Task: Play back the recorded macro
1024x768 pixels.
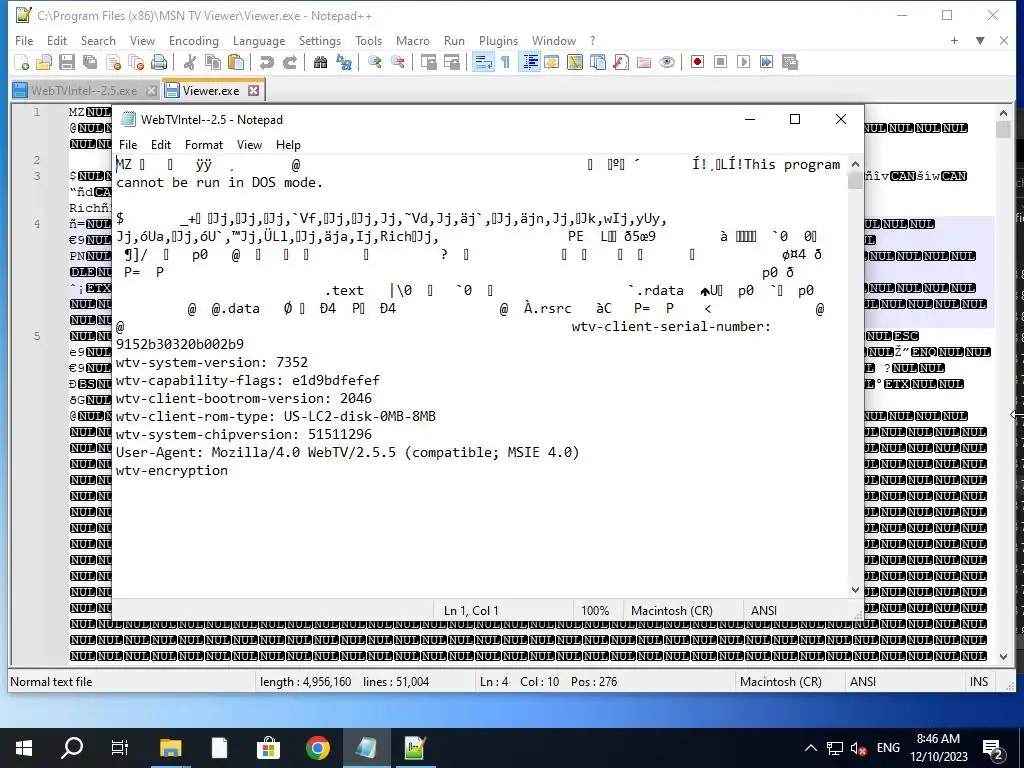Action: pyautogui.click(x=743, y=62)
